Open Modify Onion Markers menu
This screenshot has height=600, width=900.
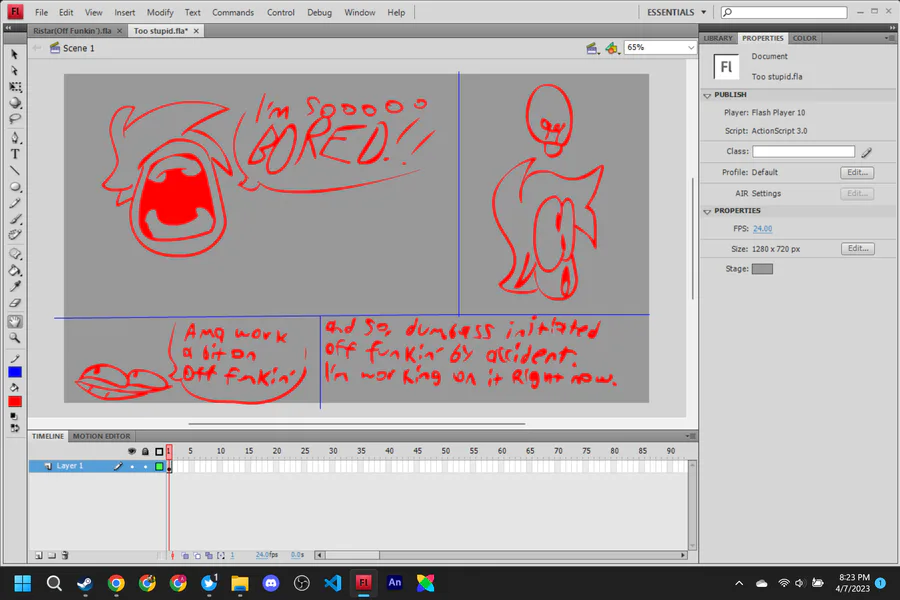pos(221,555)
